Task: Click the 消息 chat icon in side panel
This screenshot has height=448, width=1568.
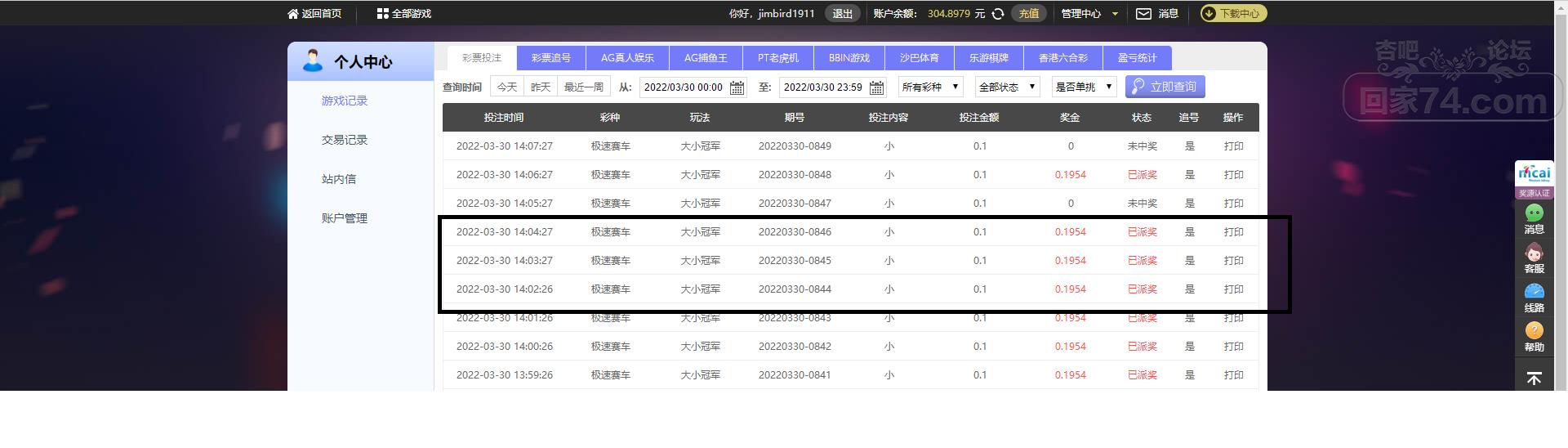Action: (x=1535, y=213)
